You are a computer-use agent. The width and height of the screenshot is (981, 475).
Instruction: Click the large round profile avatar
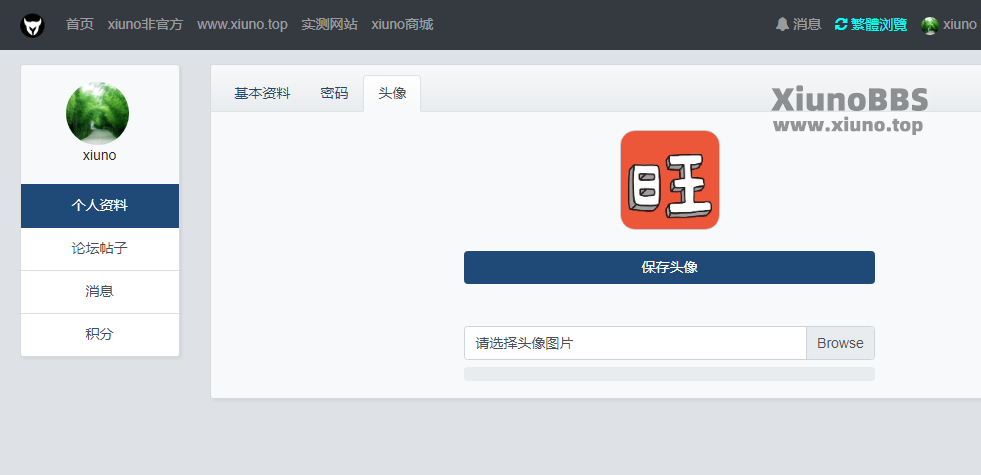(98, 113)
